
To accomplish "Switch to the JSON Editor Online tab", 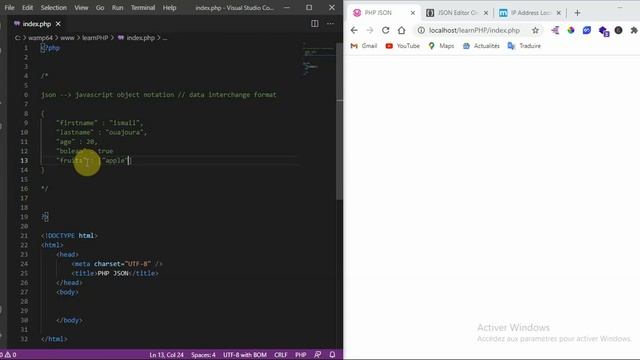I will point(457,13).
